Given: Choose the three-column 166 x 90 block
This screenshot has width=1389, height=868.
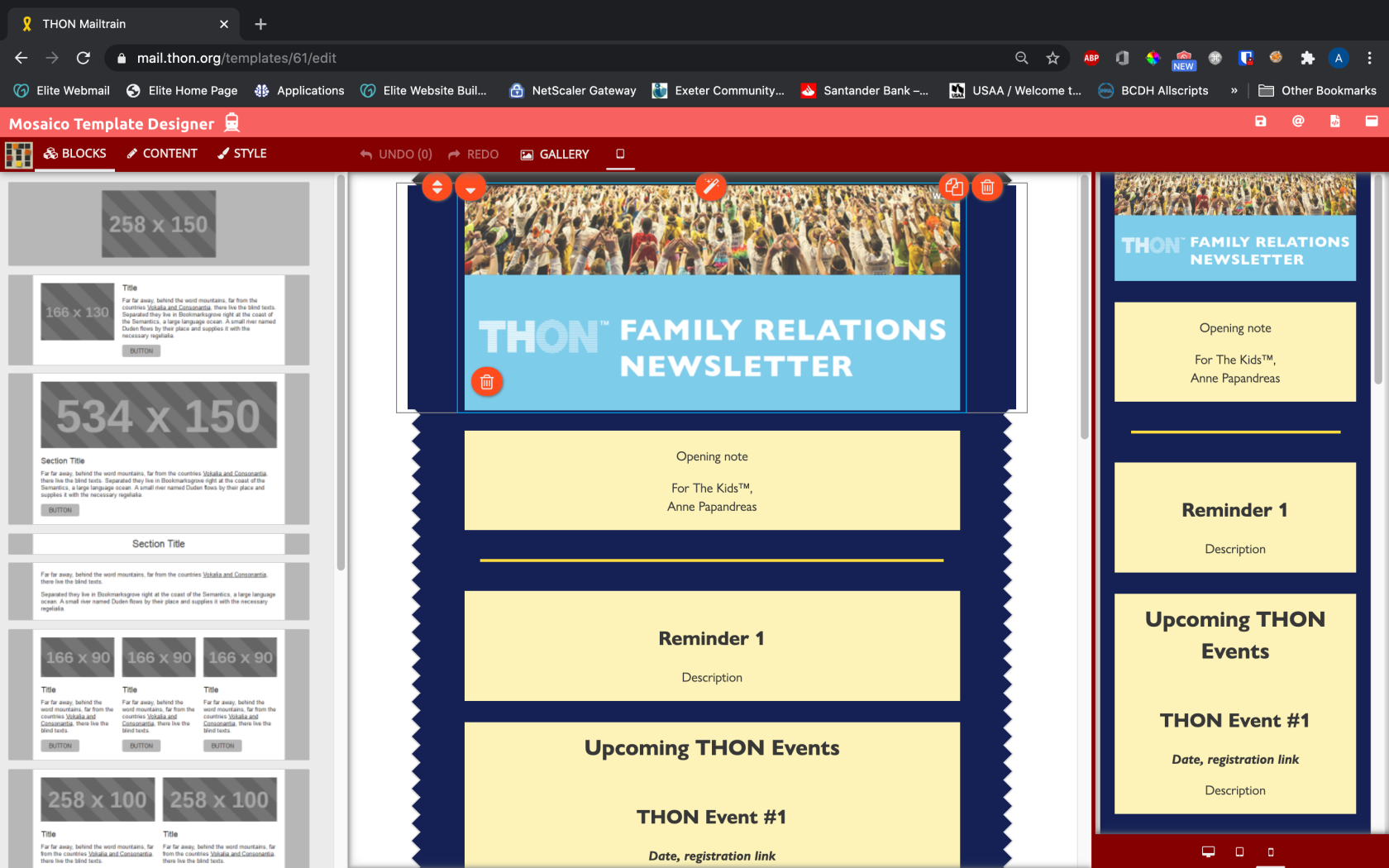Looking at the screenshot, I should [159, 694].
